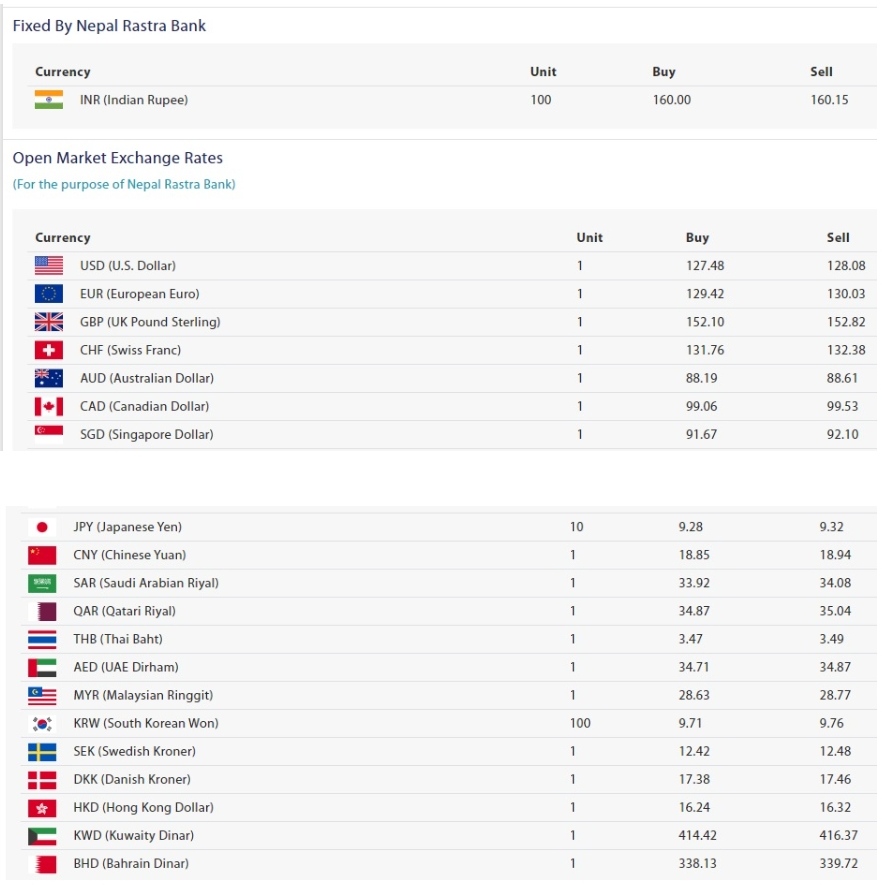The image size is (882, 885).
Task: Click the U.S. flag icon
Action: coord(49,265)
